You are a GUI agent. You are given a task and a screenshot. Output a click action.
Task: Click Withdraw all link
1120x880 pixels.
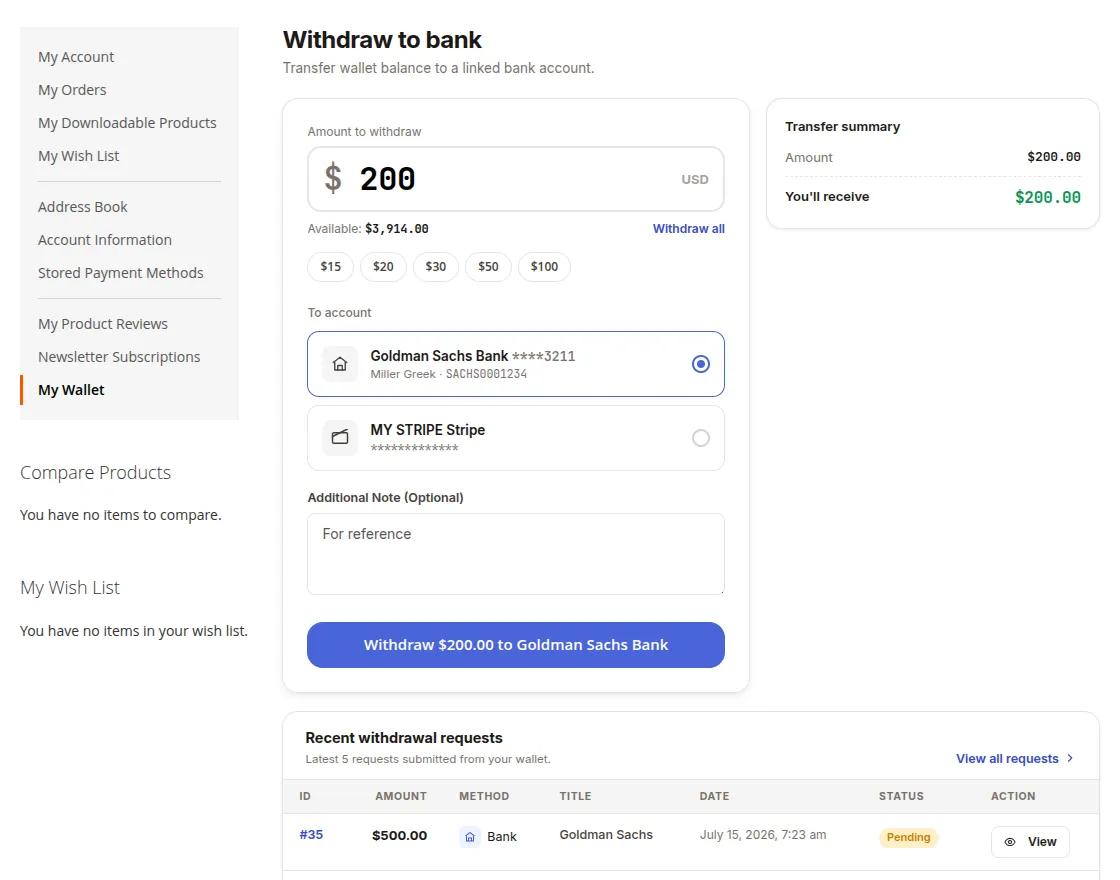tap(689, 229)
